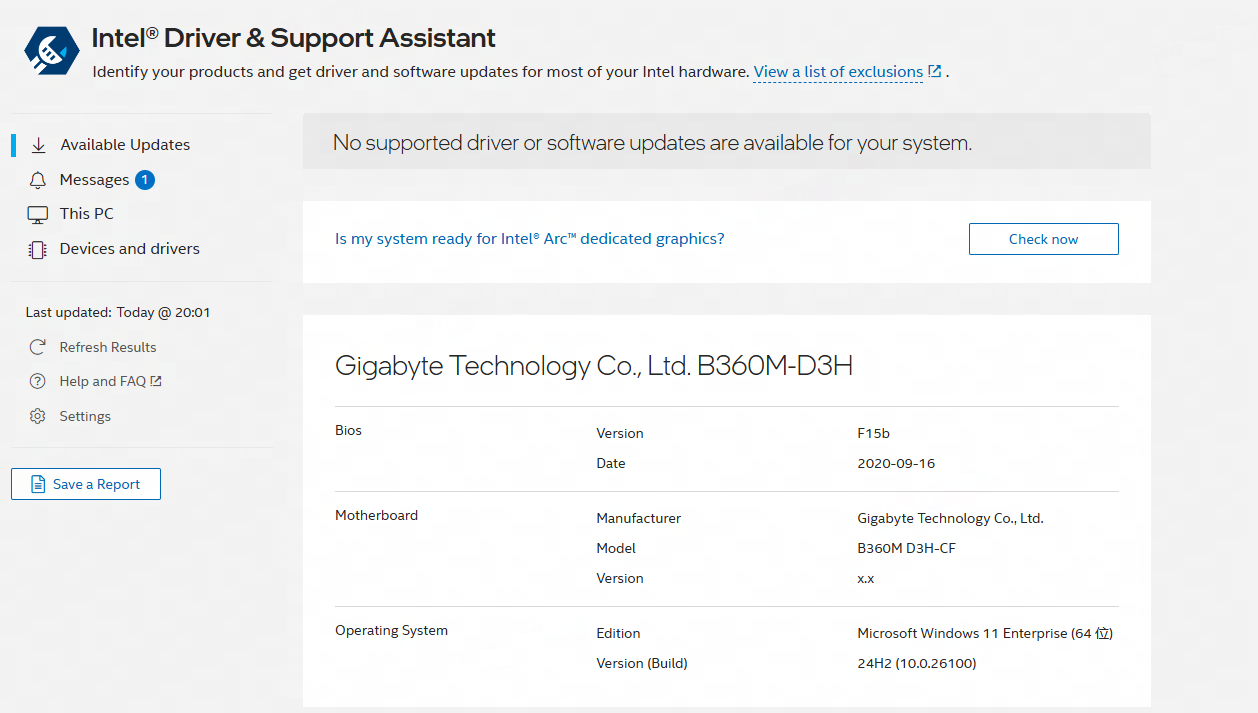Open the Intel Arc dedicated graphics readiness link
This screenshot has width=1258, height=713.
pos(529,239)
